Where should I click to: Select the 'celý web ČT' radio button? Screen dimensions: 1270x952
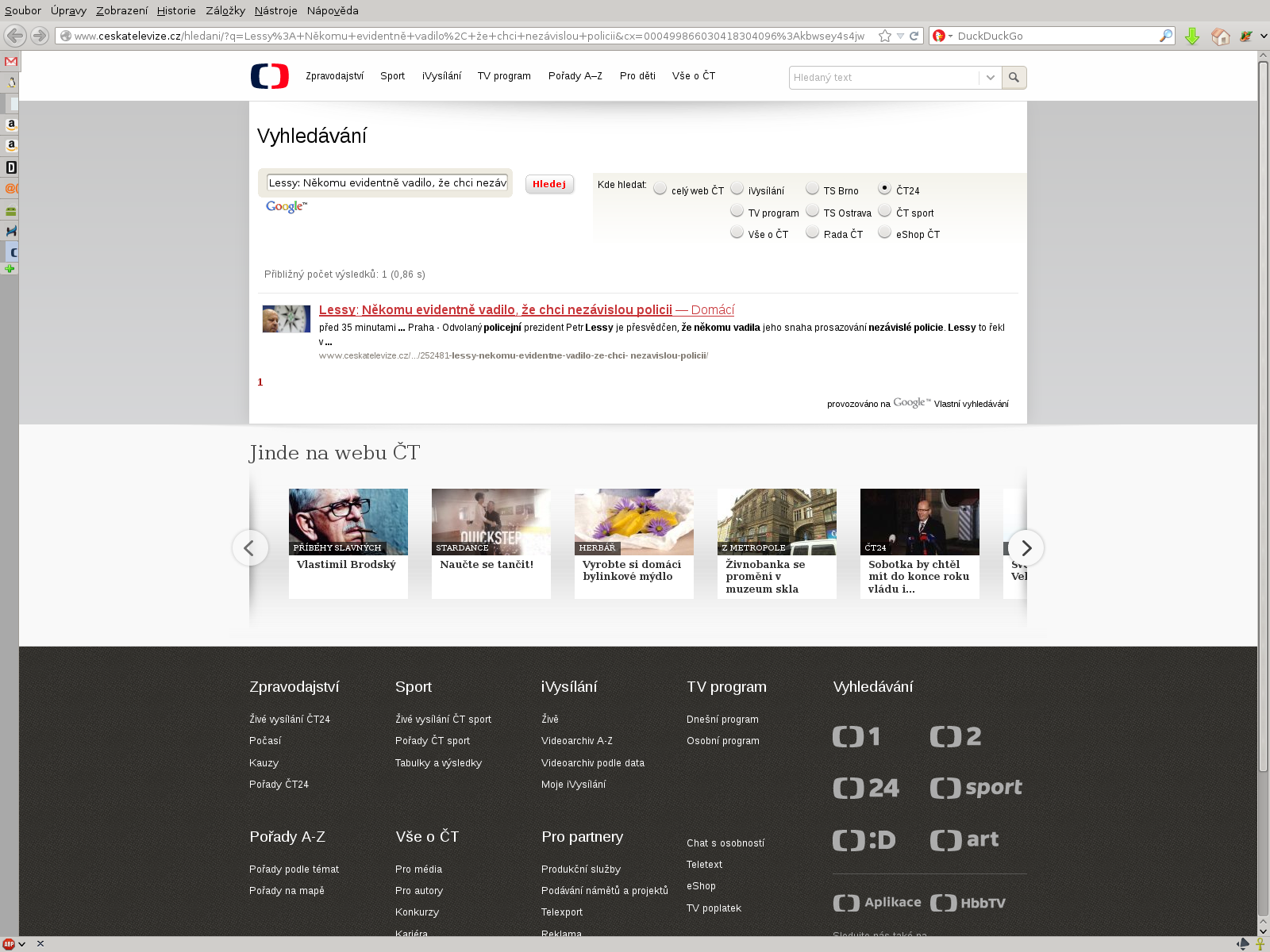pos(660,188)
